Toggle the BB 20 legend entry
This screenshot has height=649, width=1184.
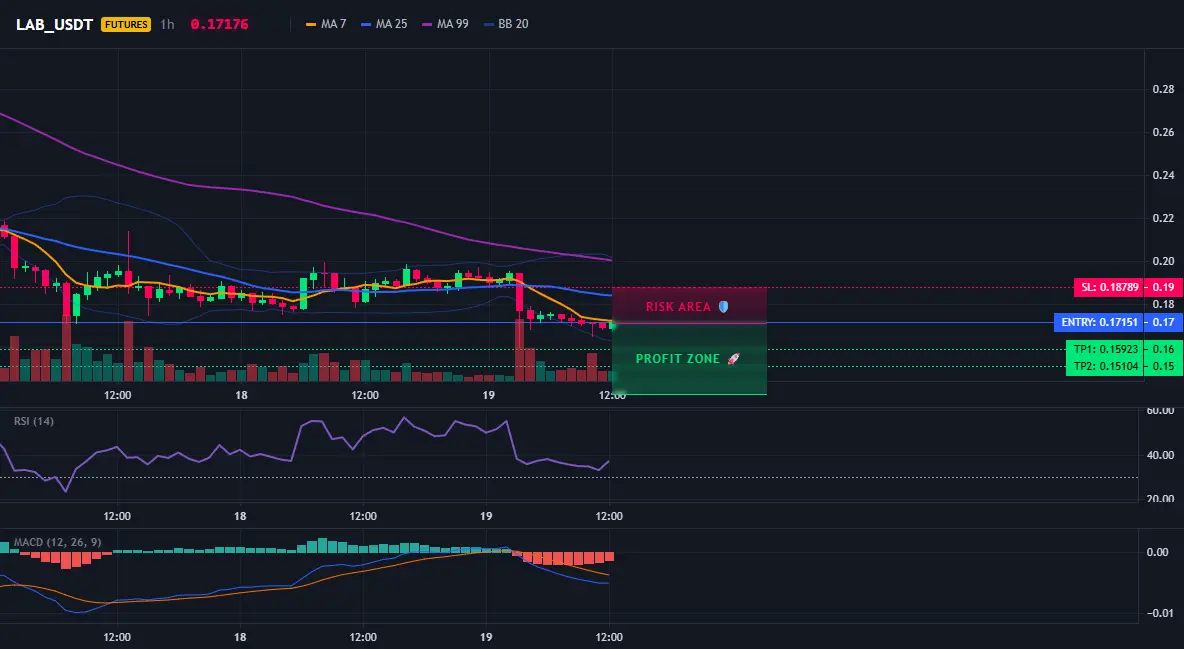click(506, 24)
